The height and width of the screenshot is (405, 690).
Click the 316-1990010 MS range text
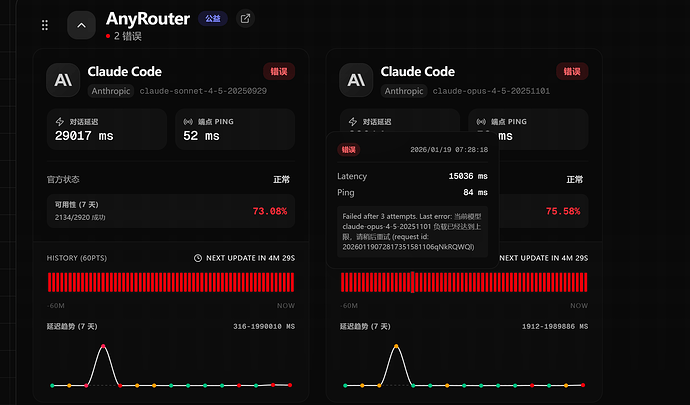click(x=264, y=326)
